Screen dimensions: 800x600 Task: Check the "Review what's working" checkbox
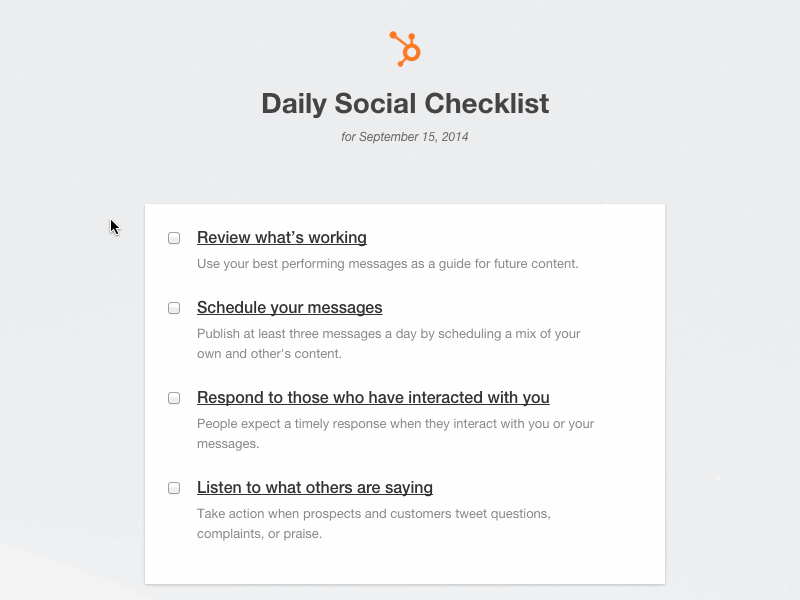point(173,237)
